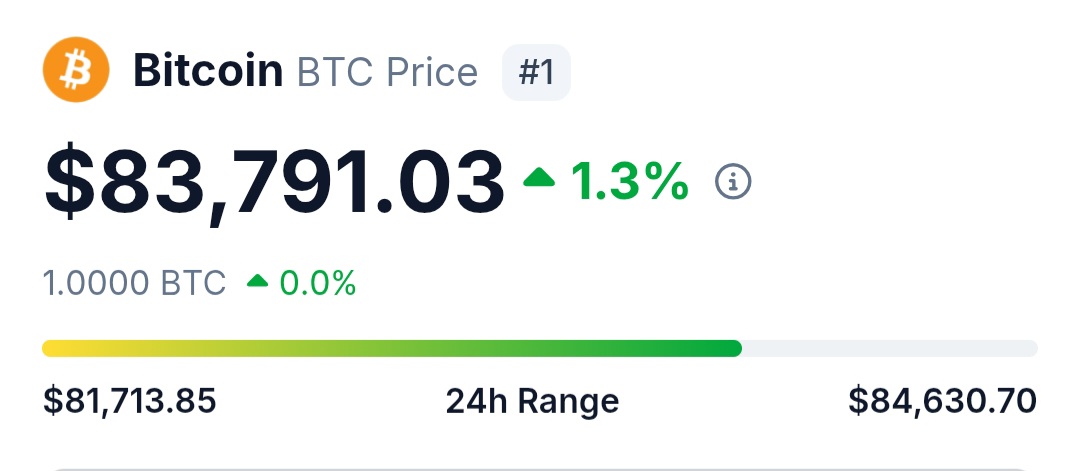This screenshot has width=1080, height=471.
Task: Click the 1.0000 BTC conversion value
Action: (x=135, y=283)
